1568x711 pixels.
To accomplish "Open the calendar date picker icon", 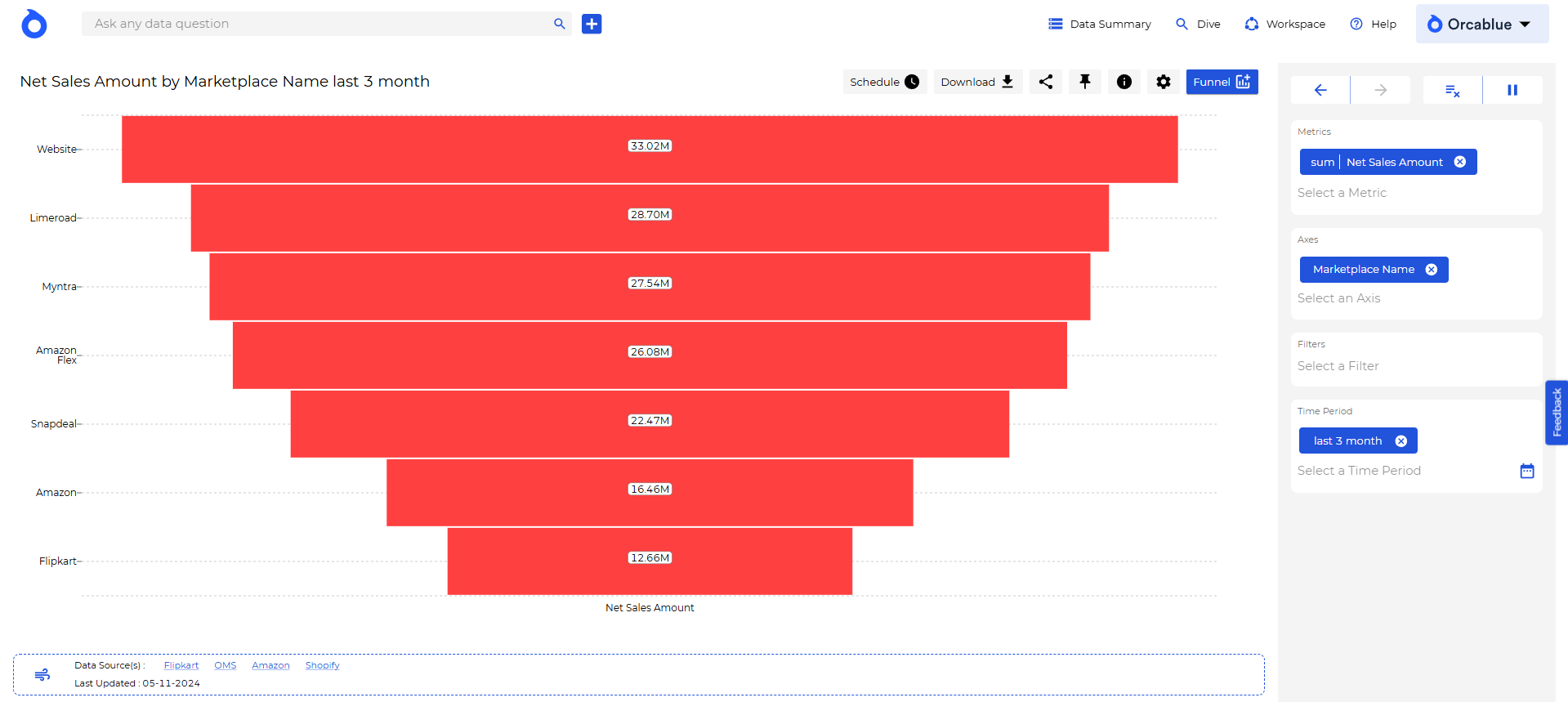I will (1527, 471).
